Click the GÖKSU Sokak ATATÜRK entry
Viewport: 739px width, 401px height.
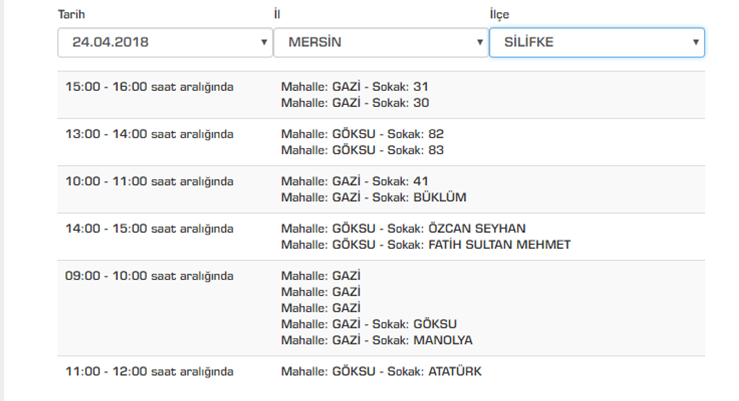point(381,371)
